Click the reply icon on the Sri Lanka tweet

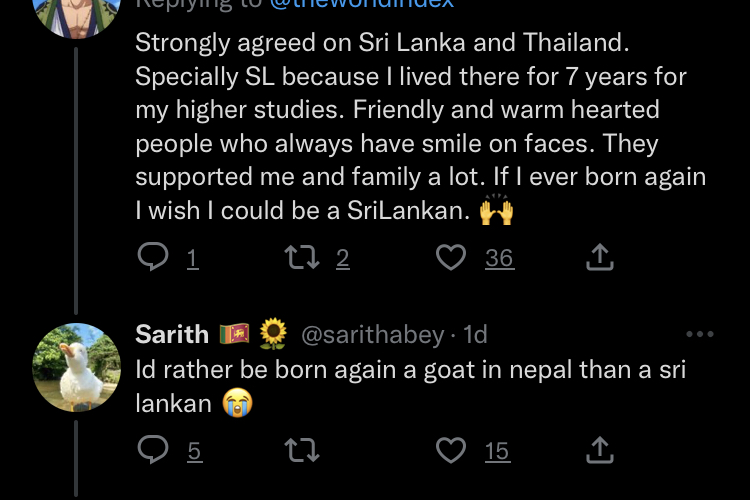pyautogui.click(x=153, y=256)
